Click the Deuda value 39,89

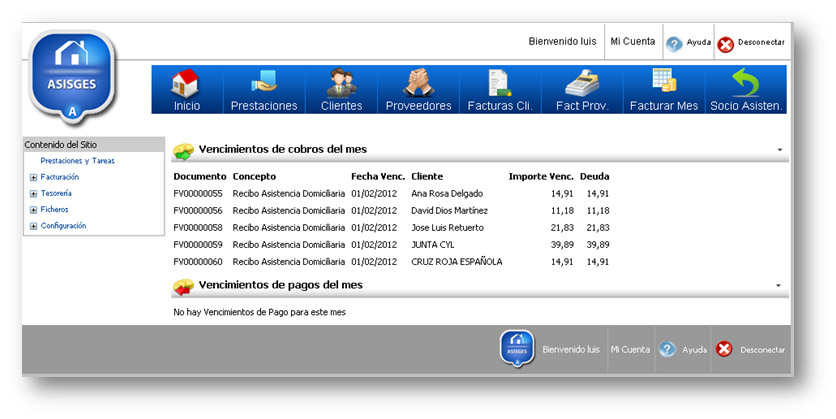(x=598, y=245)
